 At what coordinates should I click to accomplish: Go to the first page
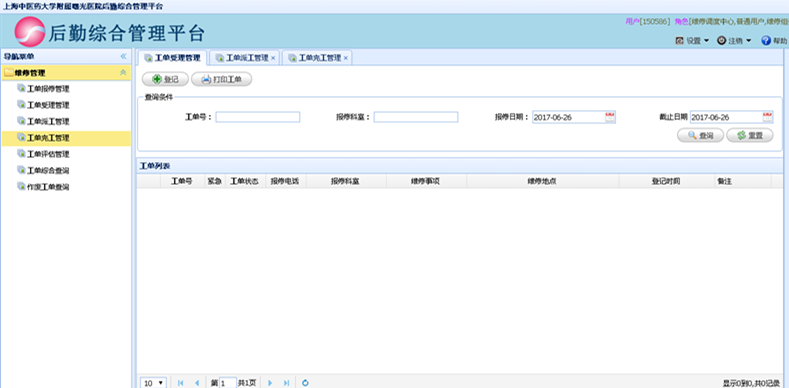[x=181, y=383]
